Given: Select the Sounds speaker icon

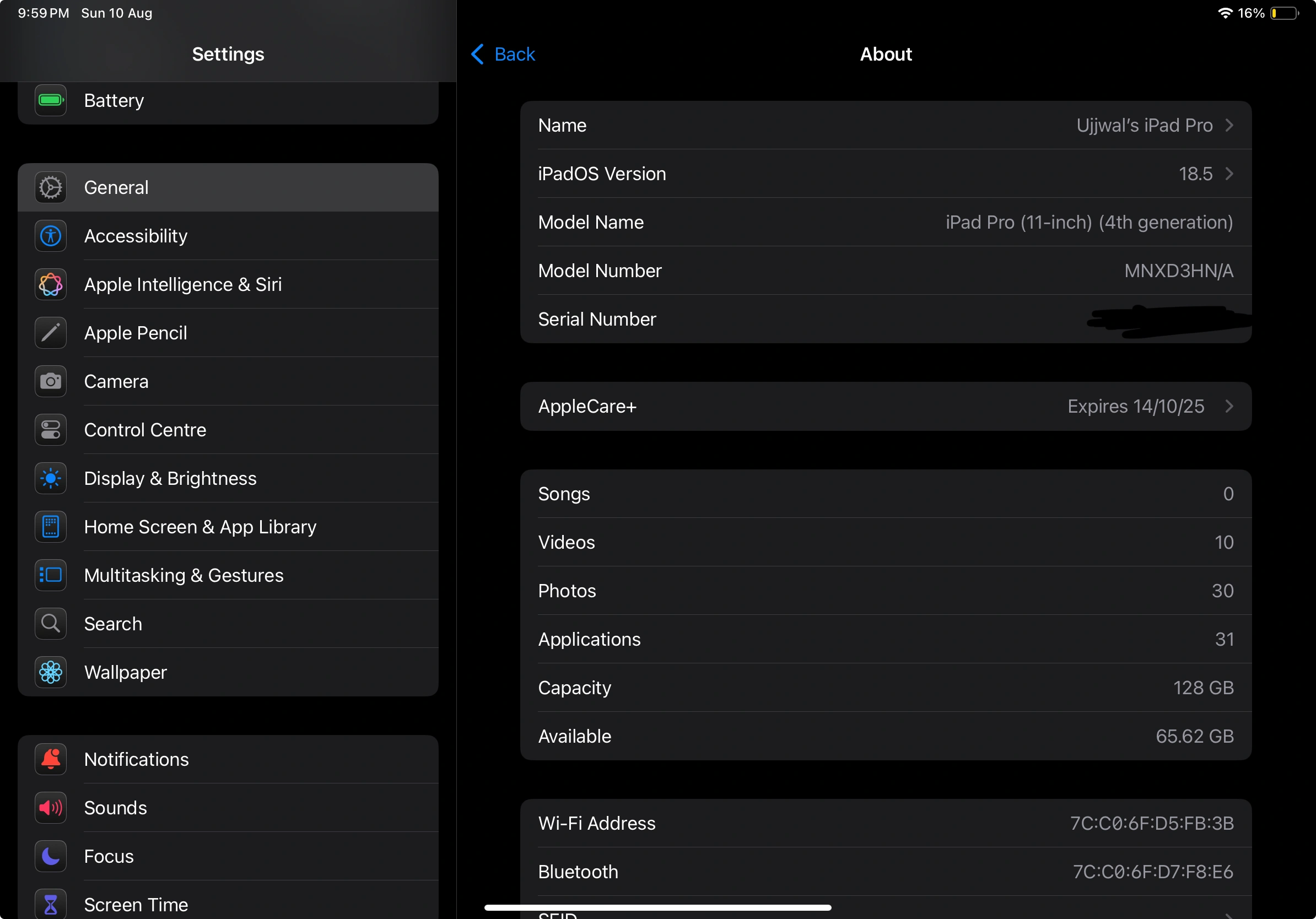Looking at the screenshot, I should coord(51,808).
